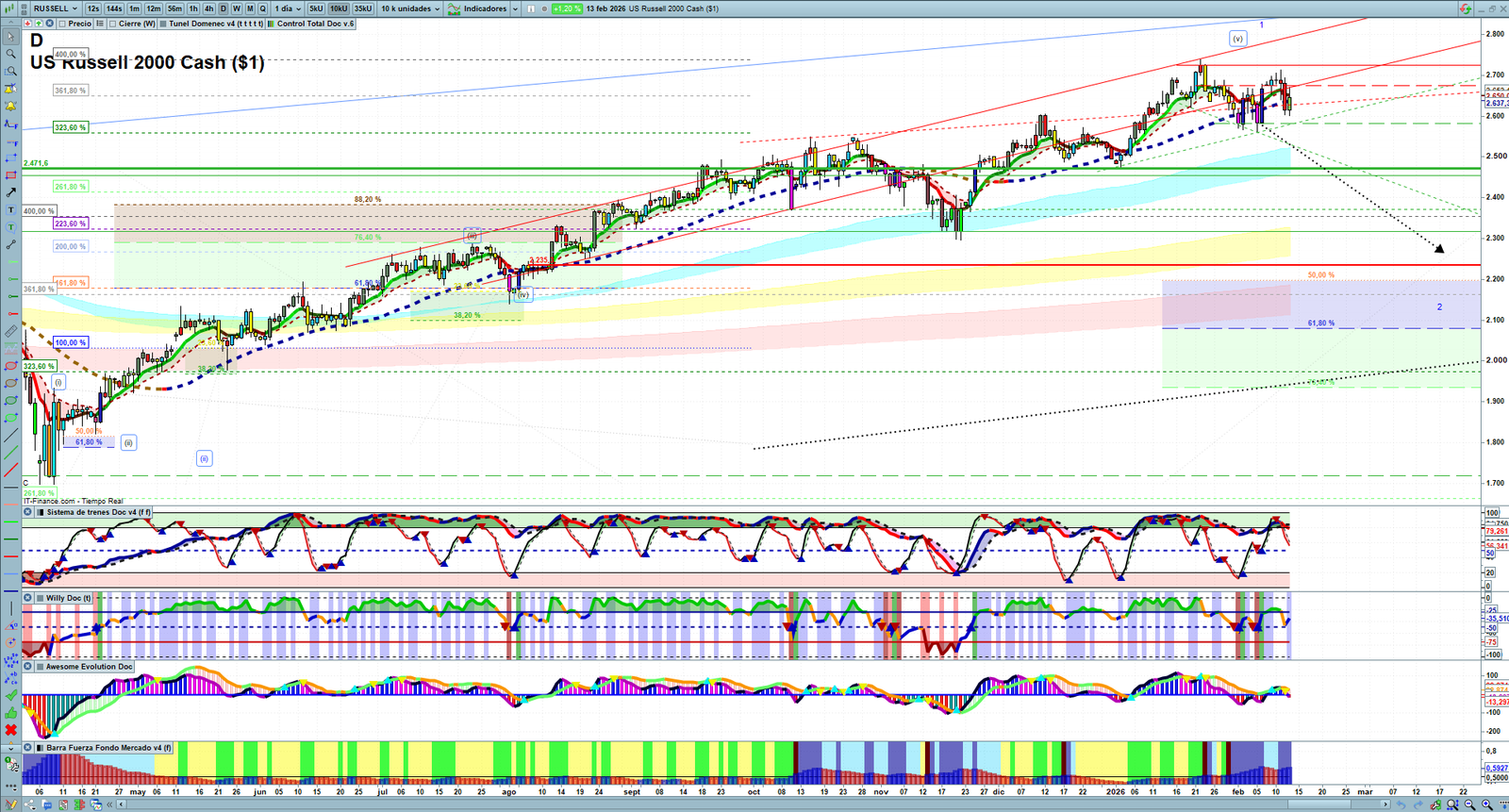Open the RUSSELL instrument dropdown
1509x812 pixels.
click(55, 8)
